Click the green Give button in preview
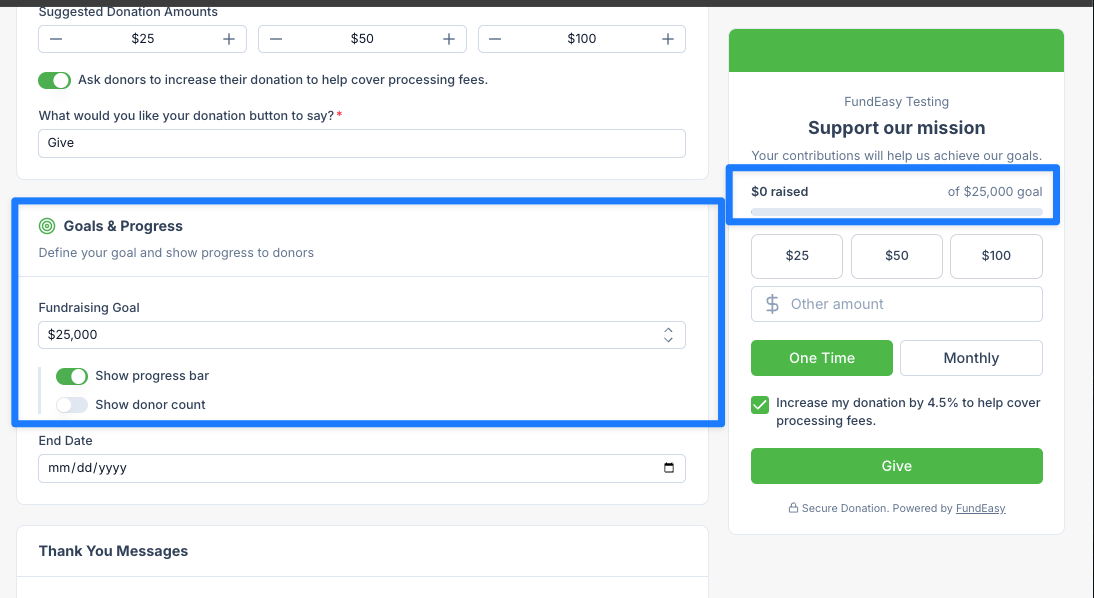The width and height of the screenshot is (1094, 598). tap(897, 466)
